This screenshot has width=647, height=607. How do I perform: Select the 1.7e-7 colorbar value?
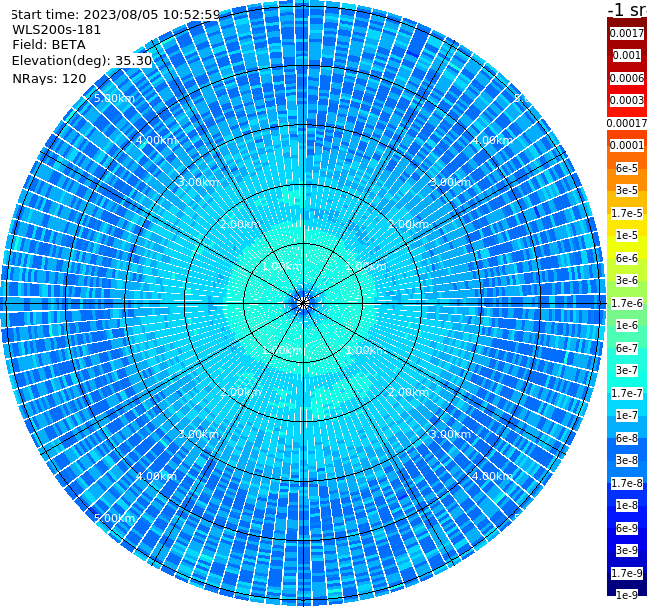(x=627, y=393)
